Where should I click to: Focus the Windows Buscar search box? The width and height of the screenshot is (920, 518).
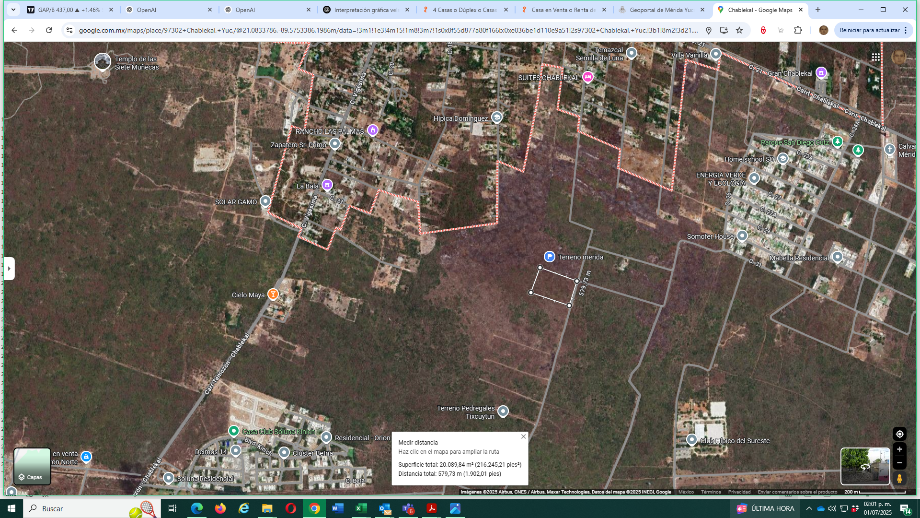(x=91, y=509)
